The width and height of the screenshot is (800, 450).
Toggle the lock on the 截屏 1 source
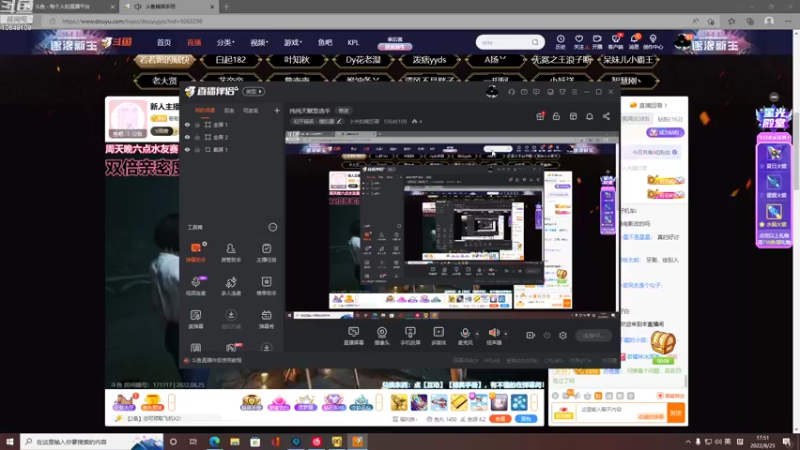coord(197,149)
